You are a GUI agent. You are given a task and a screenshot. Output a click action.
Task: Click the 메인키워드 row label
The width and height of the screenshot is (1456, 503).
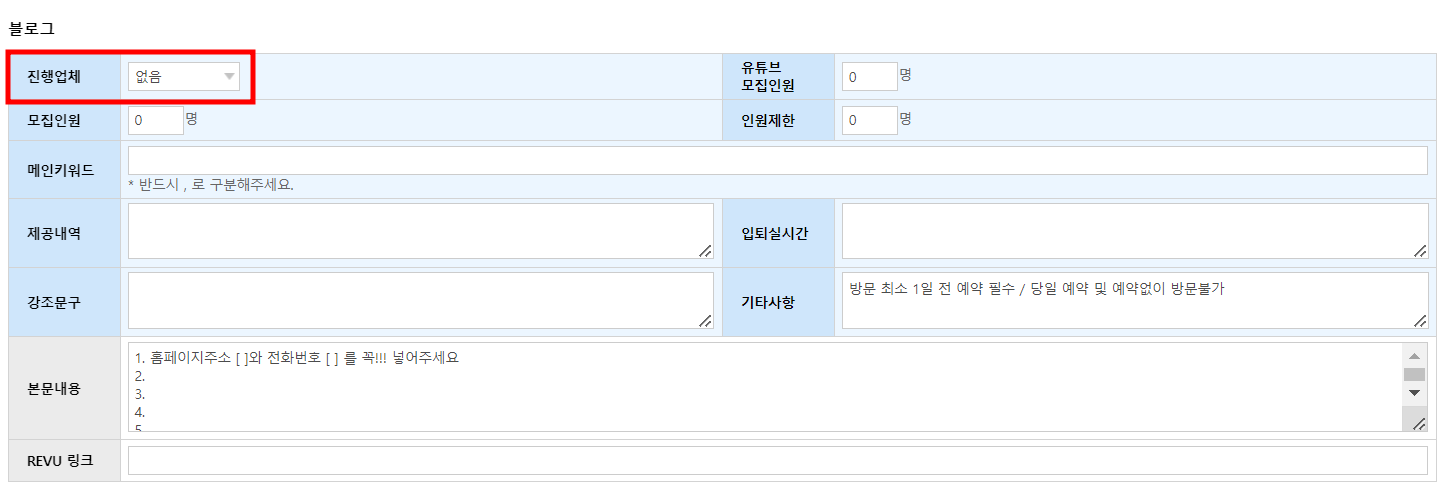click(x=62, y=169)
